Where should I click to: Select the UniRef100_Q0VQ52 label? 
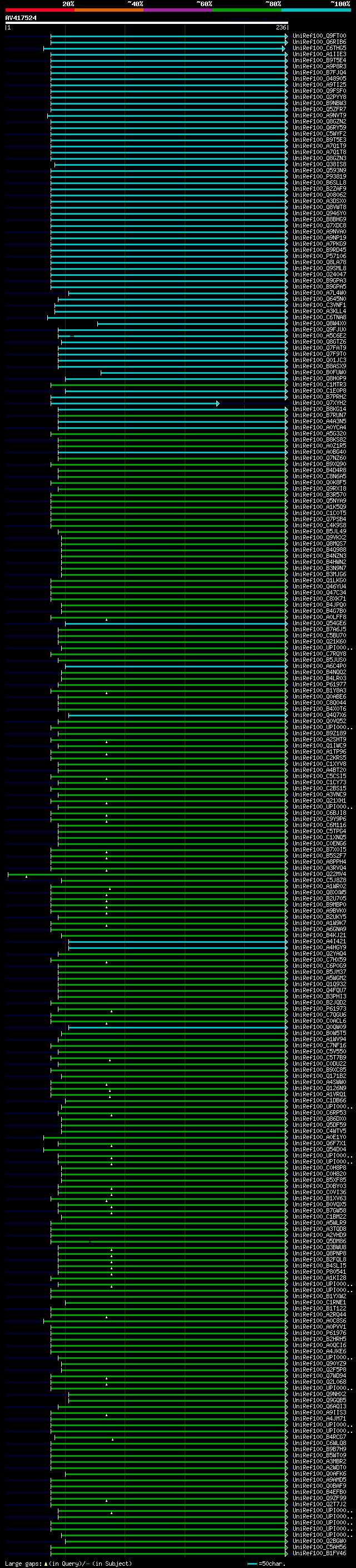pyautogui.click(x=319, y=721)
